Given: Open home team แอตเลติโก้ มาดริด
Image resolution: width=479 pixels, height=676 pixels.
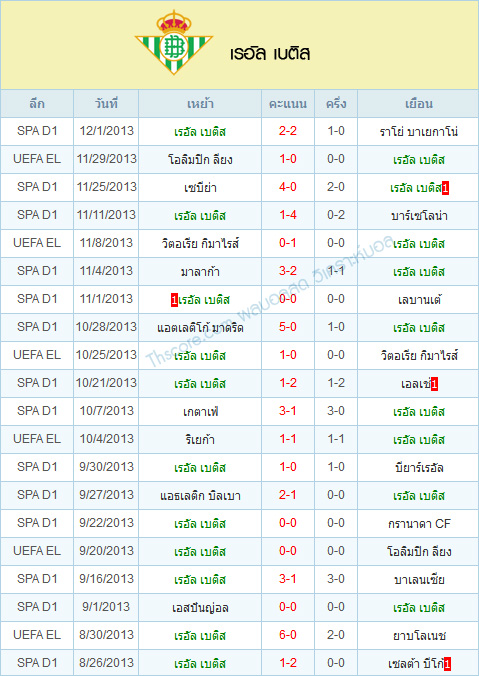Looking at the screenshot, I should [x=200, y=328].
